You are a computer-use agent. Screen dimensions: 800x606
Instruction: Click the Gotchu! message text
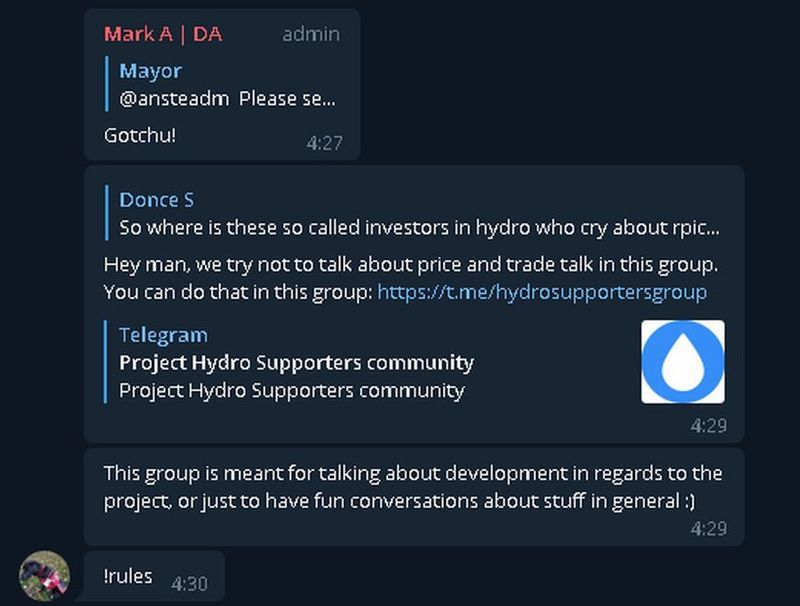point(140,134)
